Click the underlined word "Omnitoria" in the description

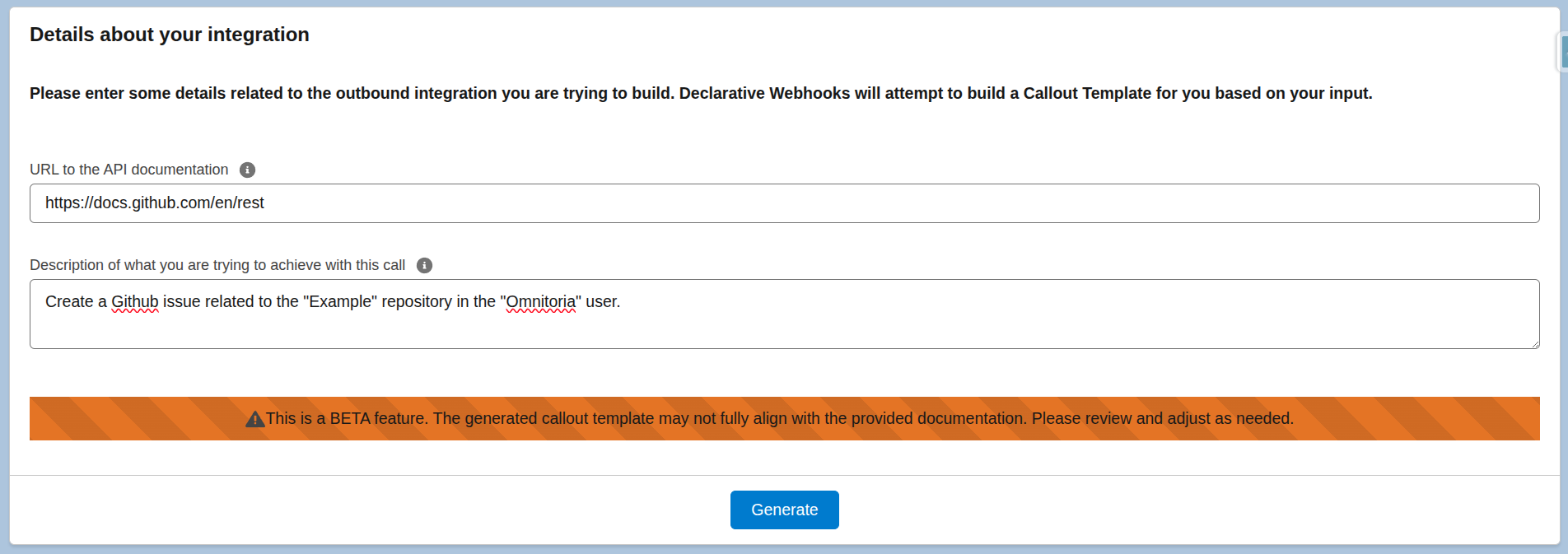[540, 302]
